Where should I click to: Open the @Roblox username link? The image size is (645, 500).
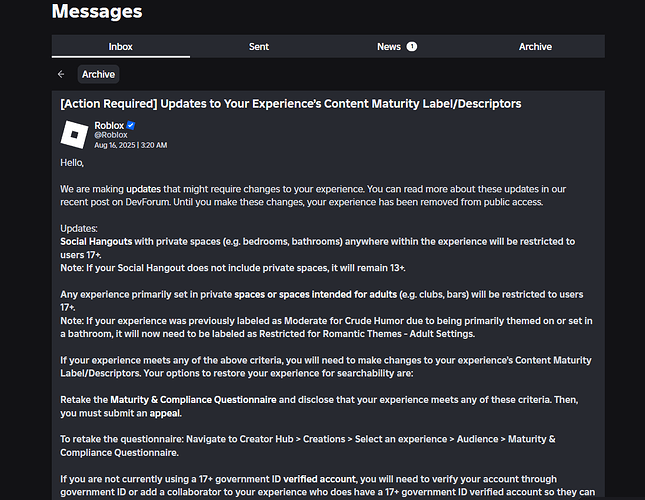(111, 135)
